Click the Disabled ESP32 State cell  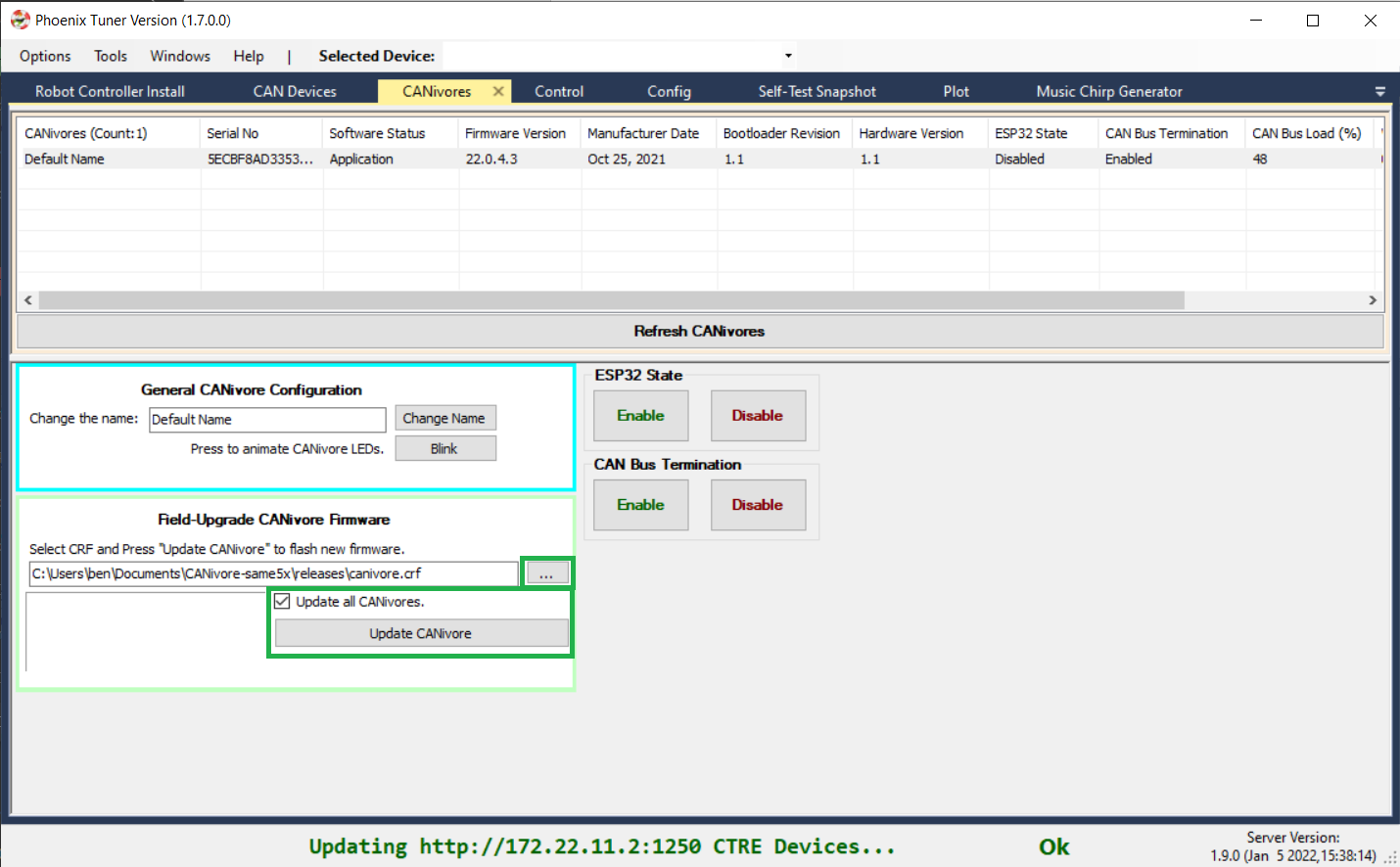coord(1019,159)
